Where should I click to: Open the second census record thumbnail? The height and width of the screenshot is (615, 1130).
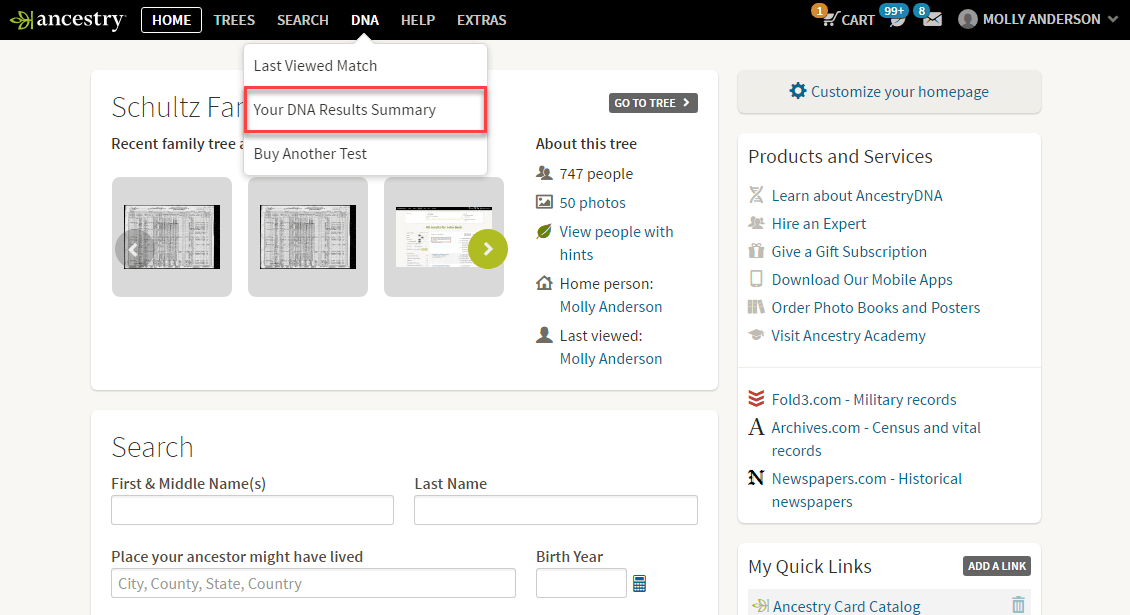click(x=308, y=237)
